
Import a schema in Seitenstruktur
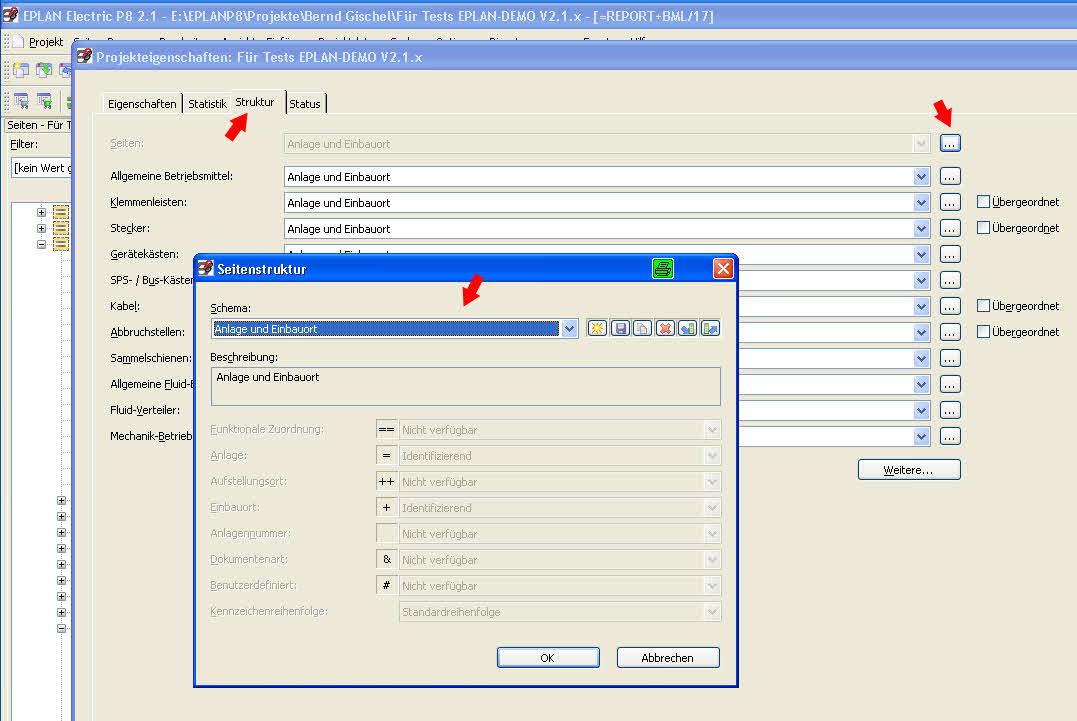coord(688,328)
